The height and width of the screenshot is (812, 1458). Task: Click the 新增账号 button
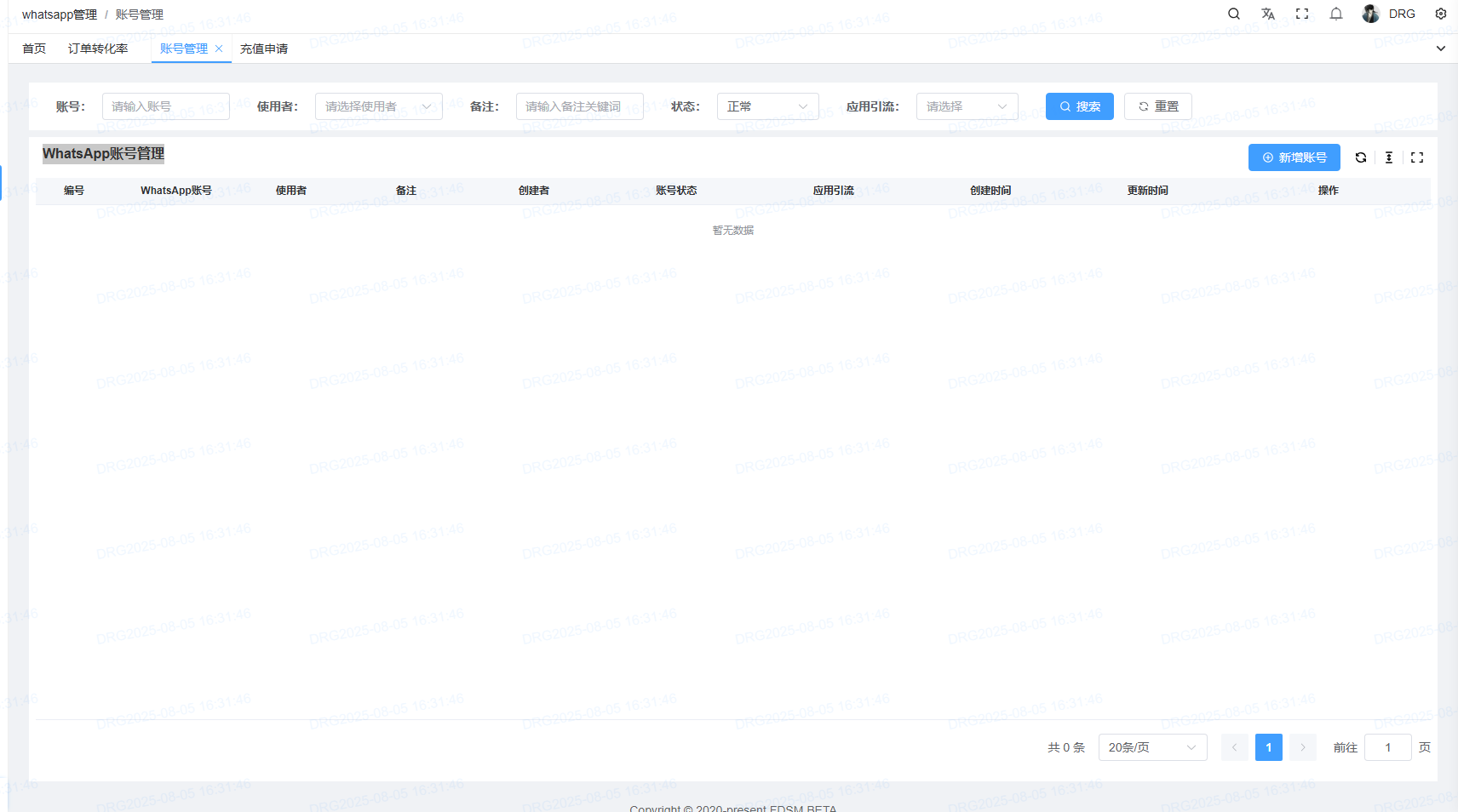(x=1294, y=157)
